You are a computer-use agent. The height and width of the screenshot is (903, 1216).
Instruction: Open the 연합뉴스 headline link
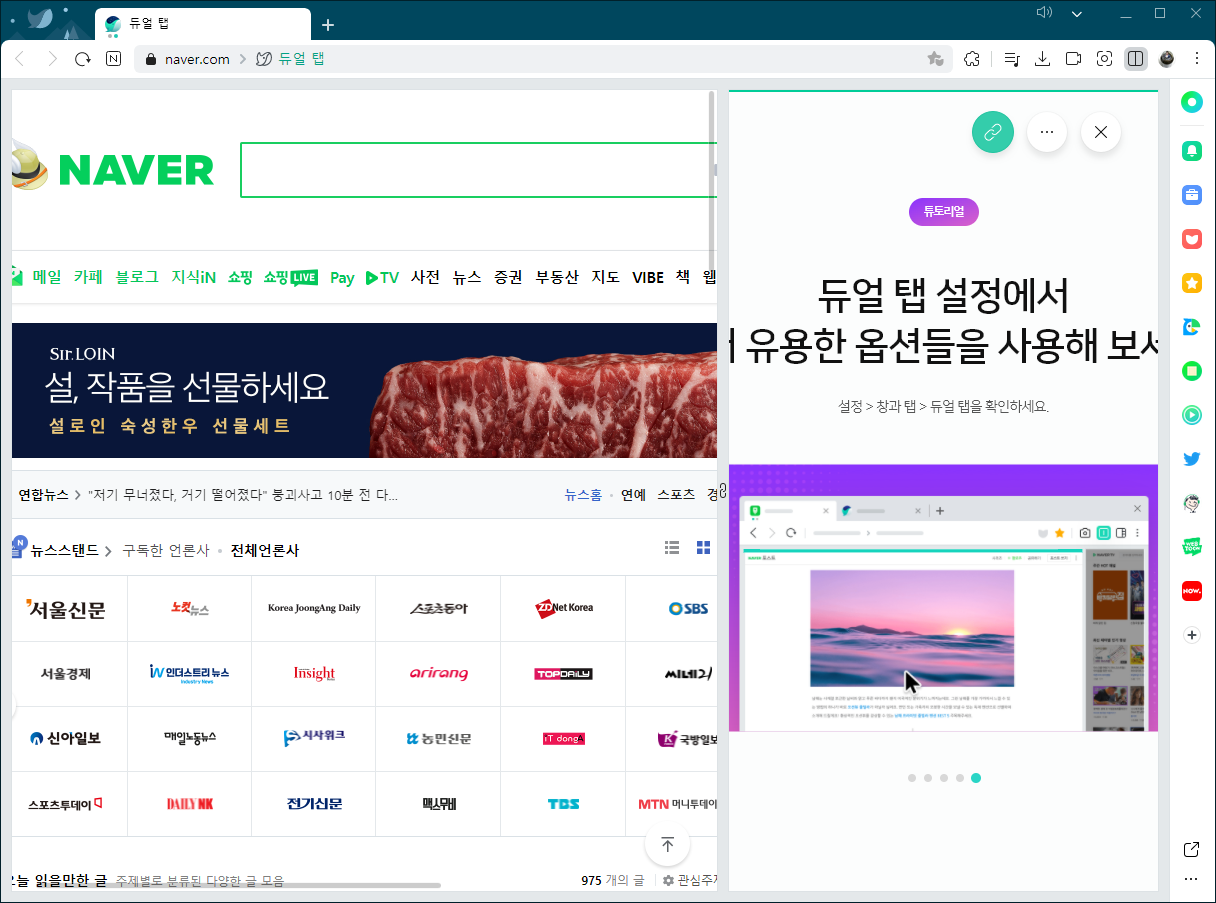pyautogui.click(x=243, y=494)
